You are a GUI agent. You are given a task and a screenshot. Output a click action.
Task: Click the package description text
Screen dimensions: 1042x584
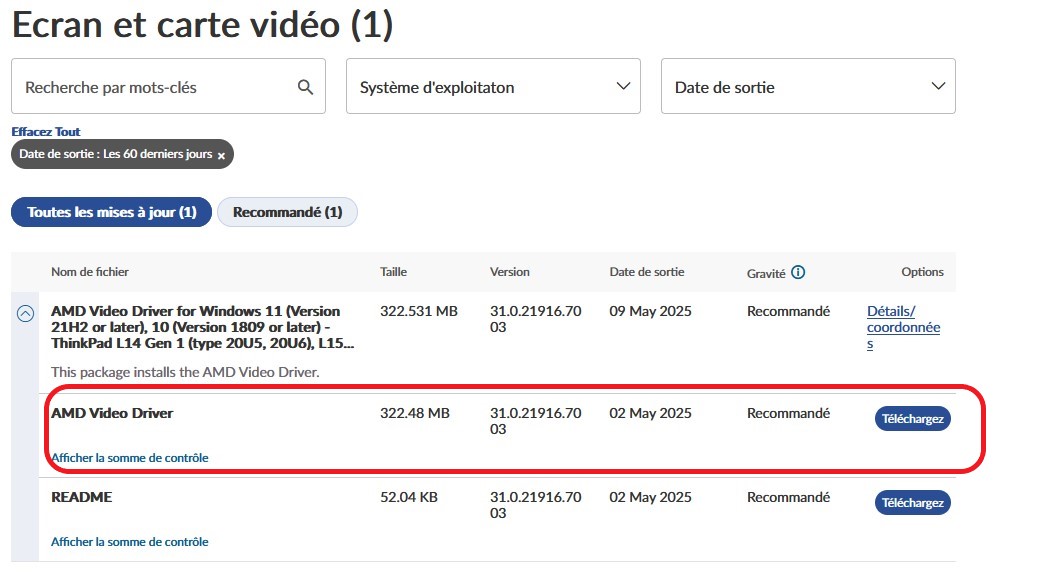pyautogui.click(x=185, y=372)
